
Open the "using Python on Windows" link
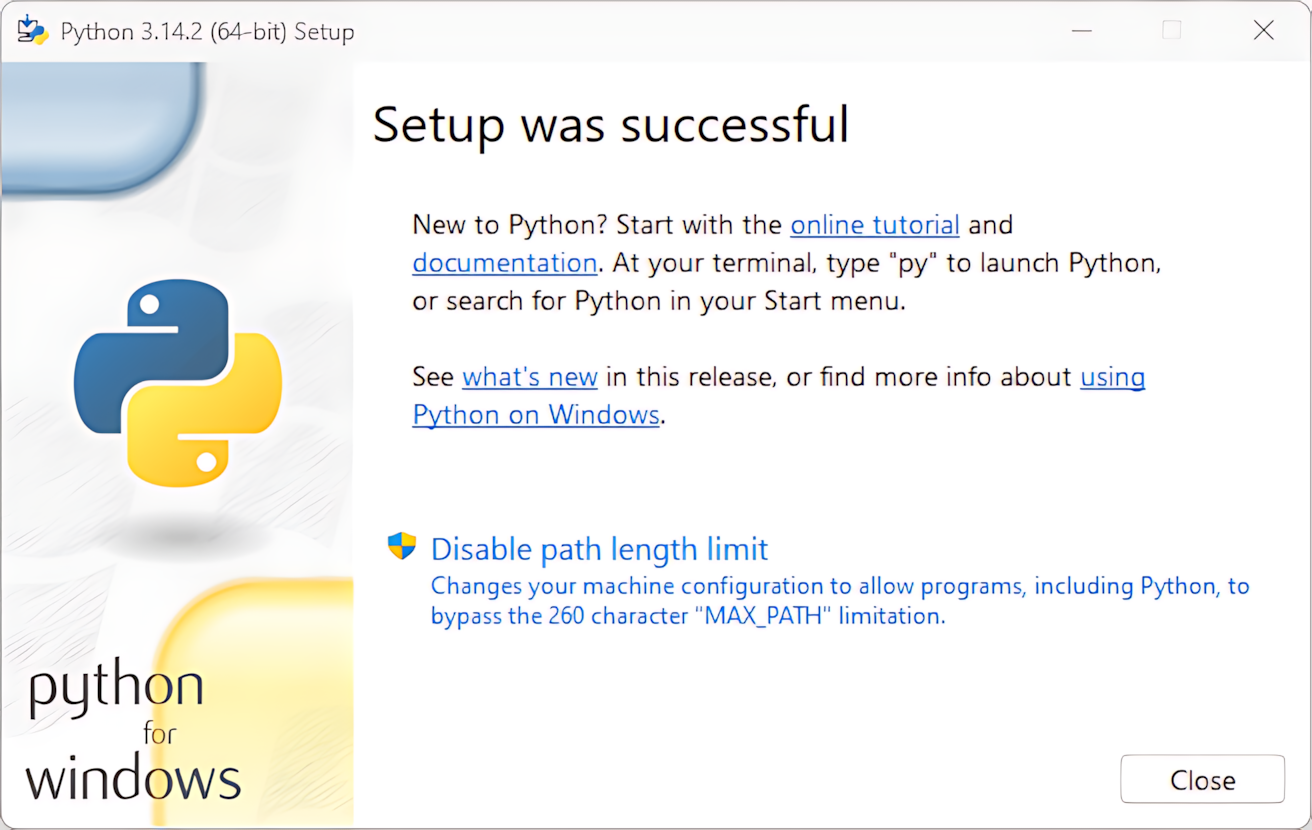[536, 415]
